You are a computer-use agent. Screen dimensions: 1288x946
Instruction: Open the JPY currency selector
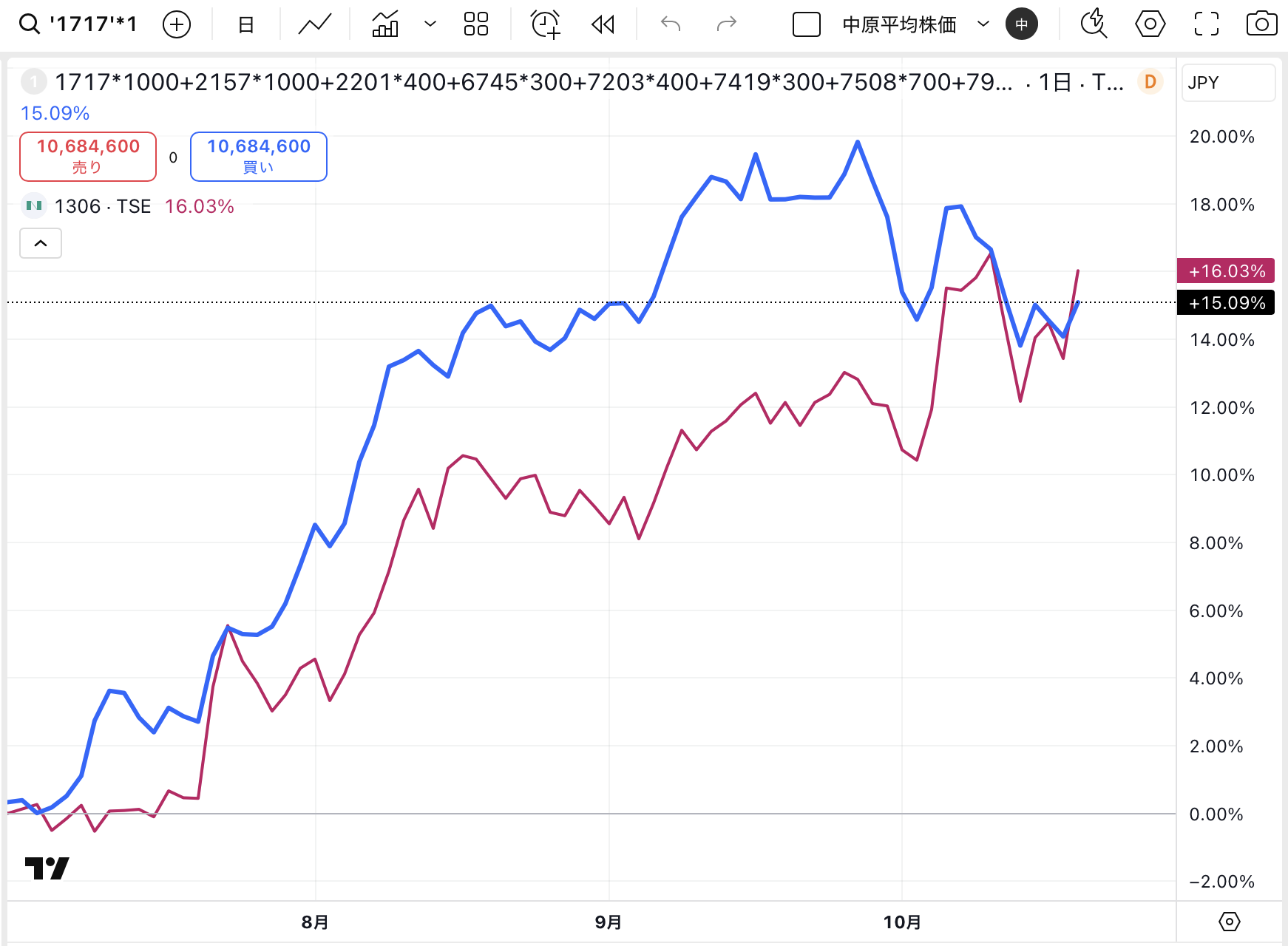point(1227,83)
